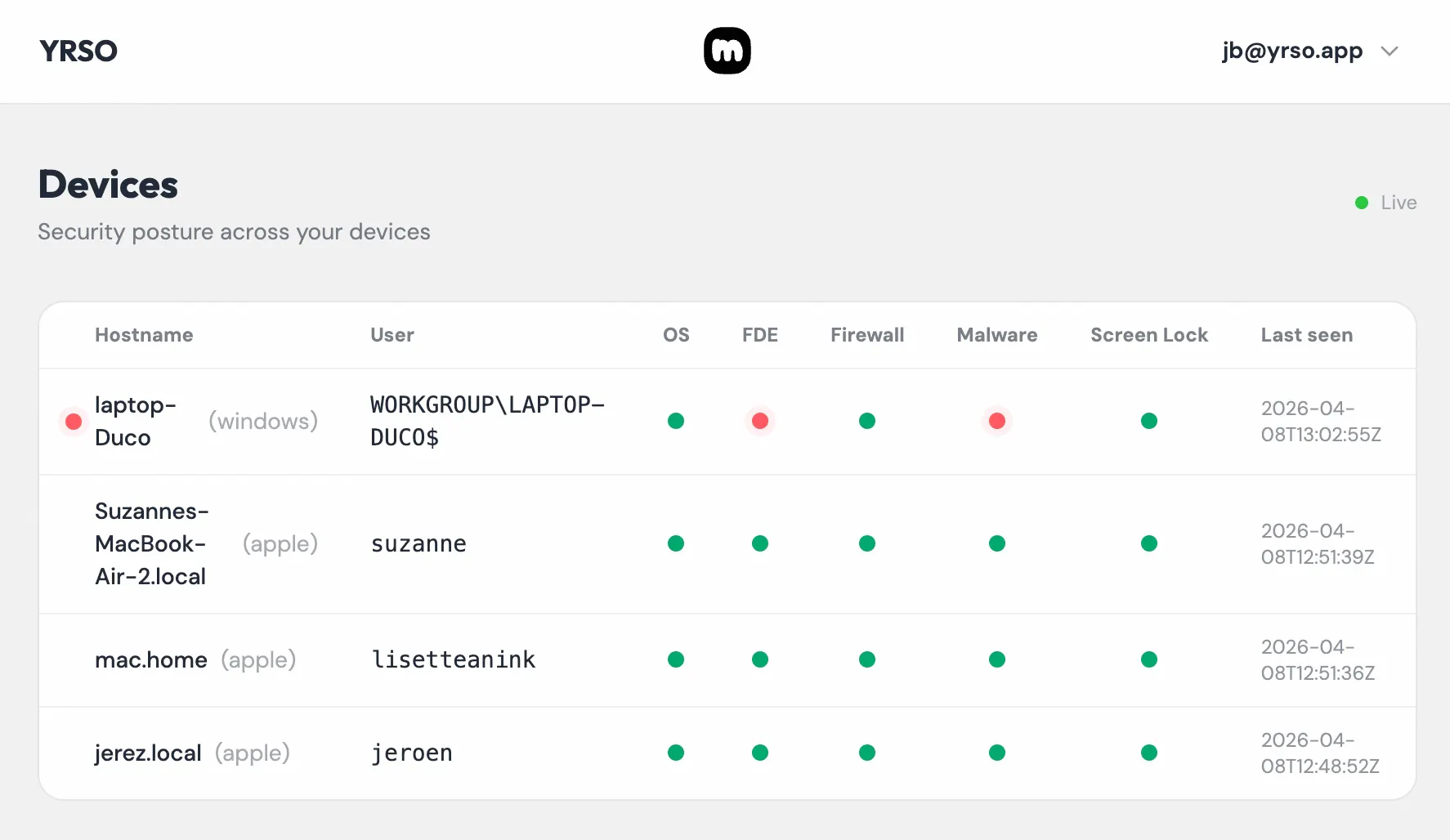Click the Last seen column header
The height and width of the screenshot is (840, 1450).
pyautogui.click(x=1307, y=335)
